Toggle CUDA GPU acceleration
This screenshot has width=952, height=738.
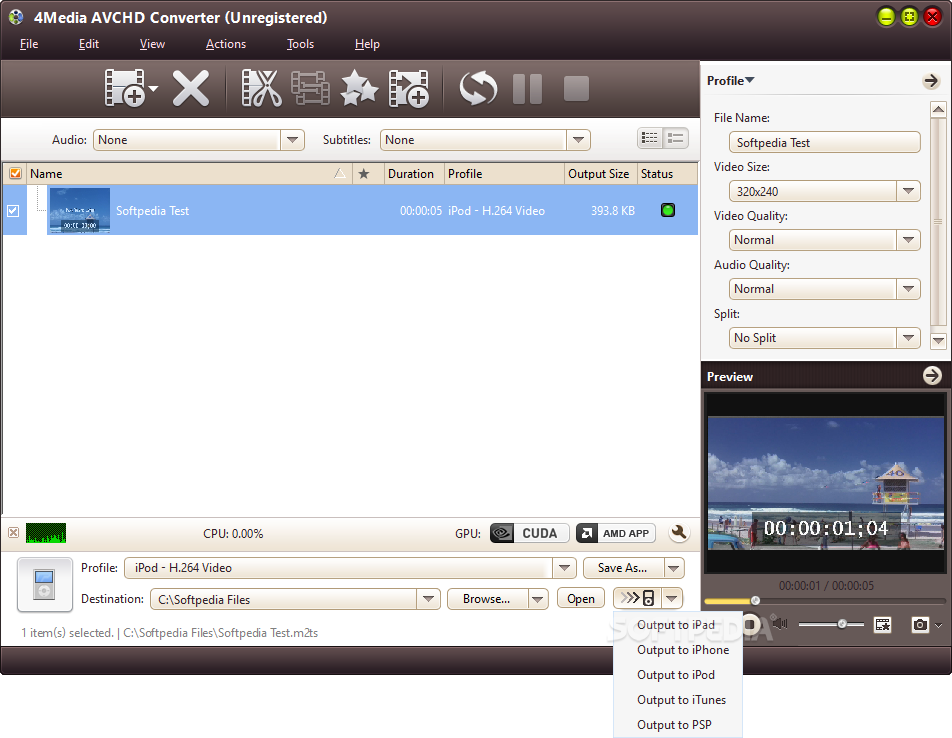click(x=529, y=533)
